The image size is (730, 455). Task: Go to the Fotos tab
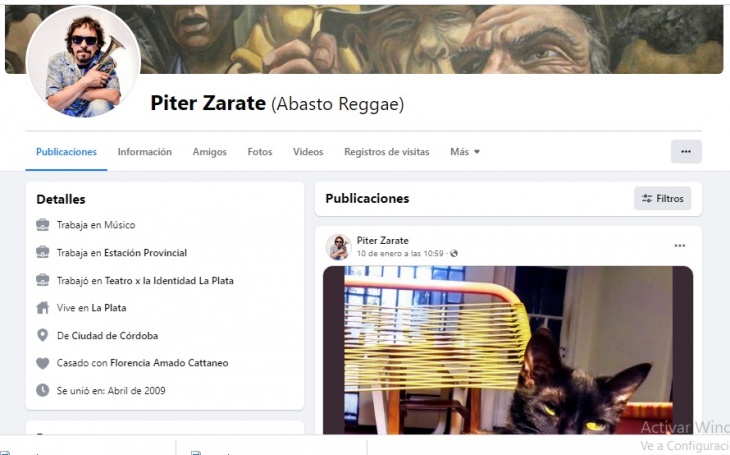click(260, 152)
